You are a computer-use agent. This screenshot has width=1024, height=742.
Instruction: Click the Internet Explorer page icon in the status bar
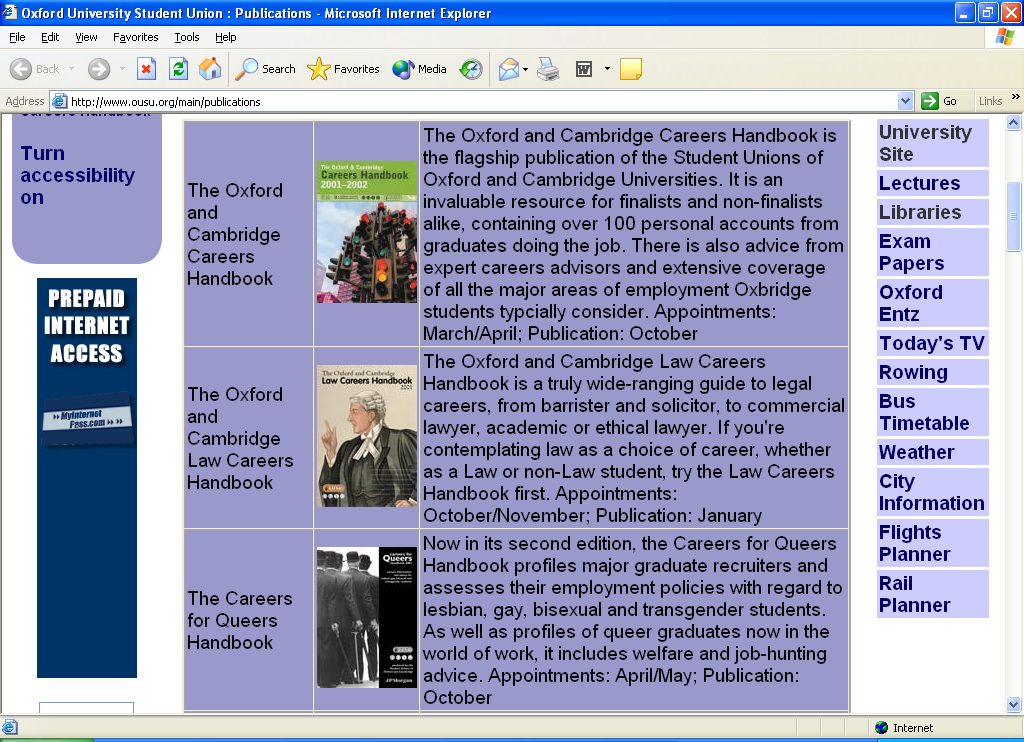point(9,727)
